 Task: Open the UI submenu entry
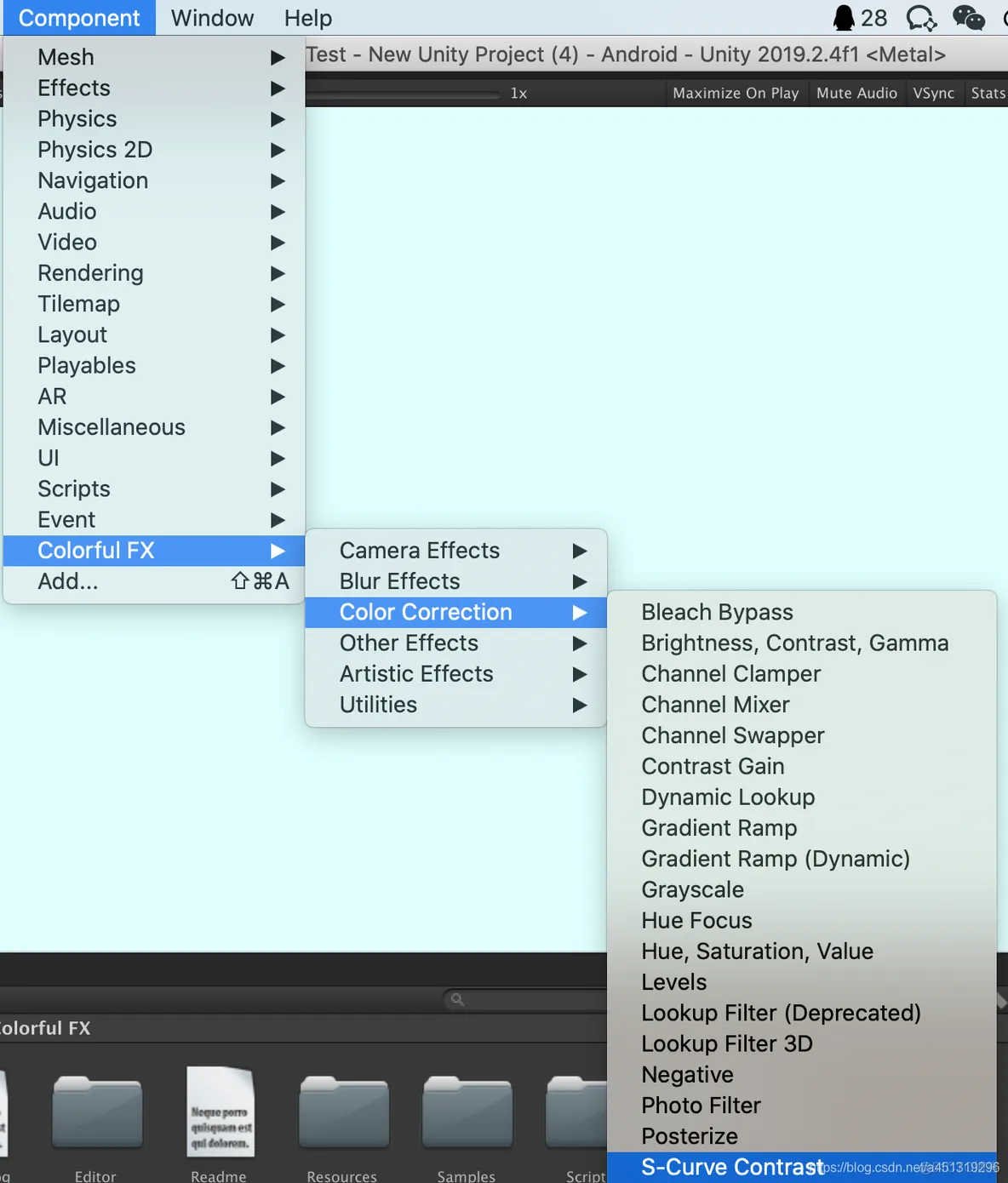pyautogui.click(x=154, y=458)
